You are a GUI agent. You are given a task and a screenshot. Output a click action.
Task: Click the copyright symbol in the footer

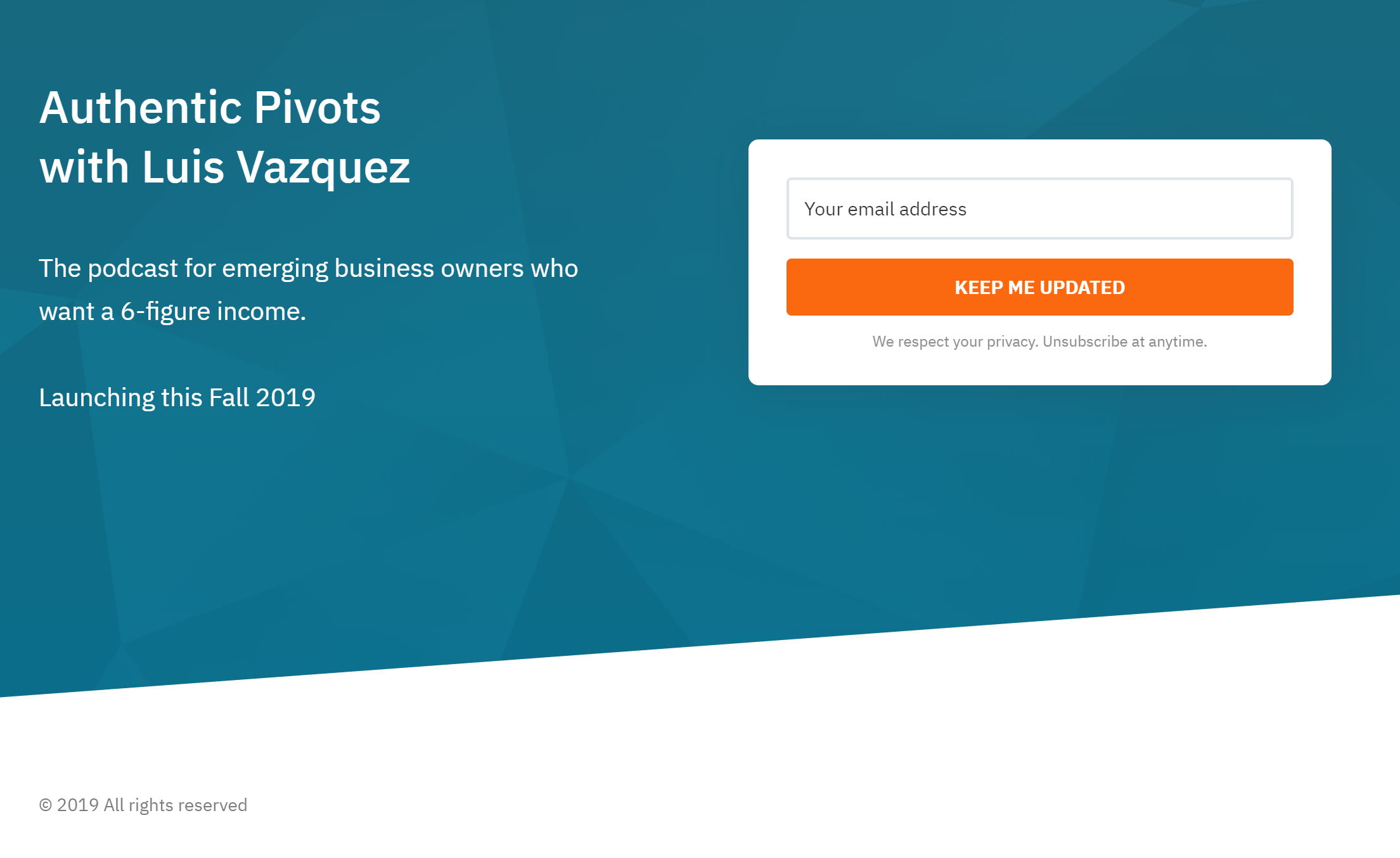click(x=46, y=805)
